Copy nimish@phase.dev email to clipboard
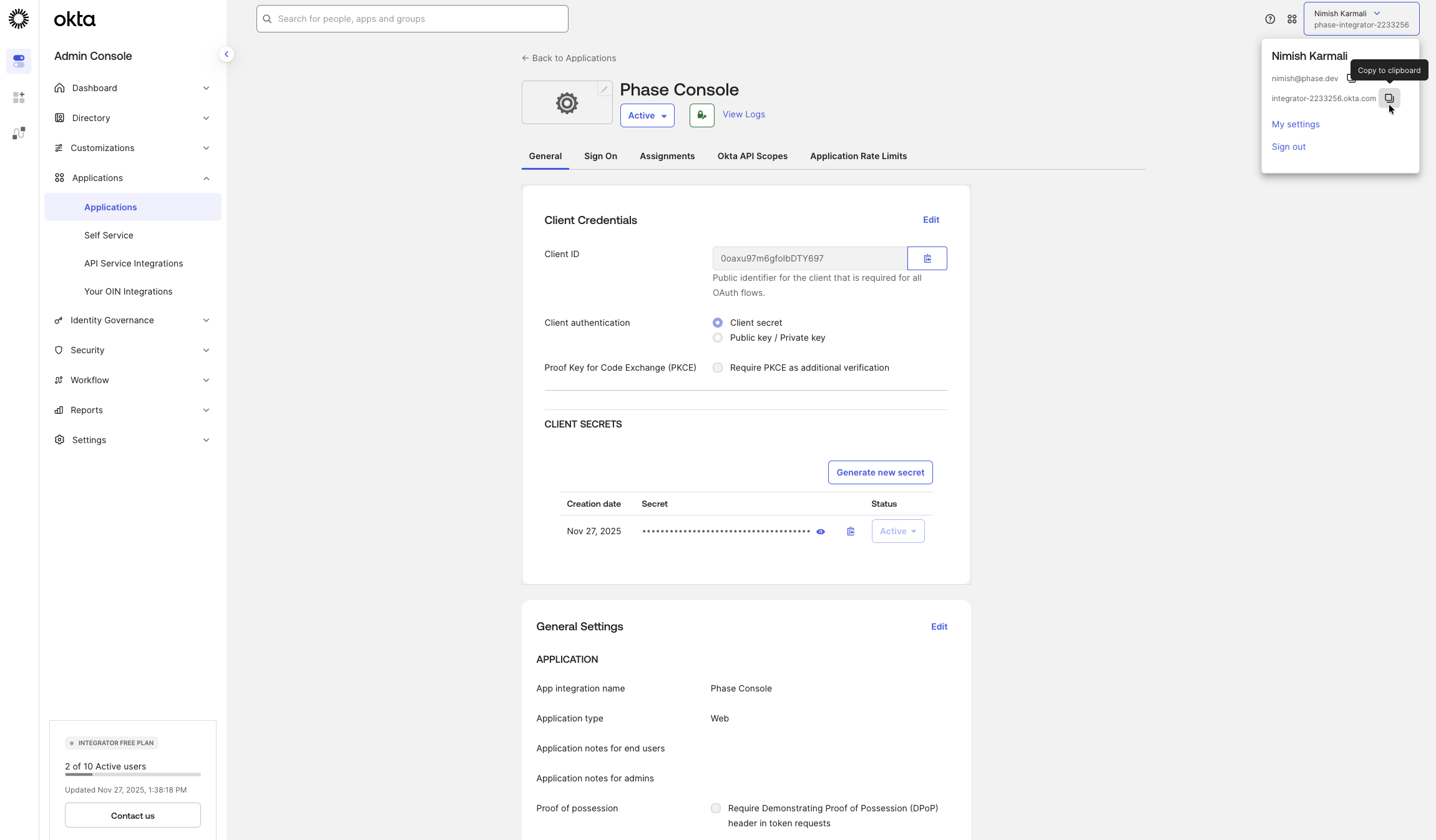The width and height of the screenshot is (1436, 840). (1351, 79)
